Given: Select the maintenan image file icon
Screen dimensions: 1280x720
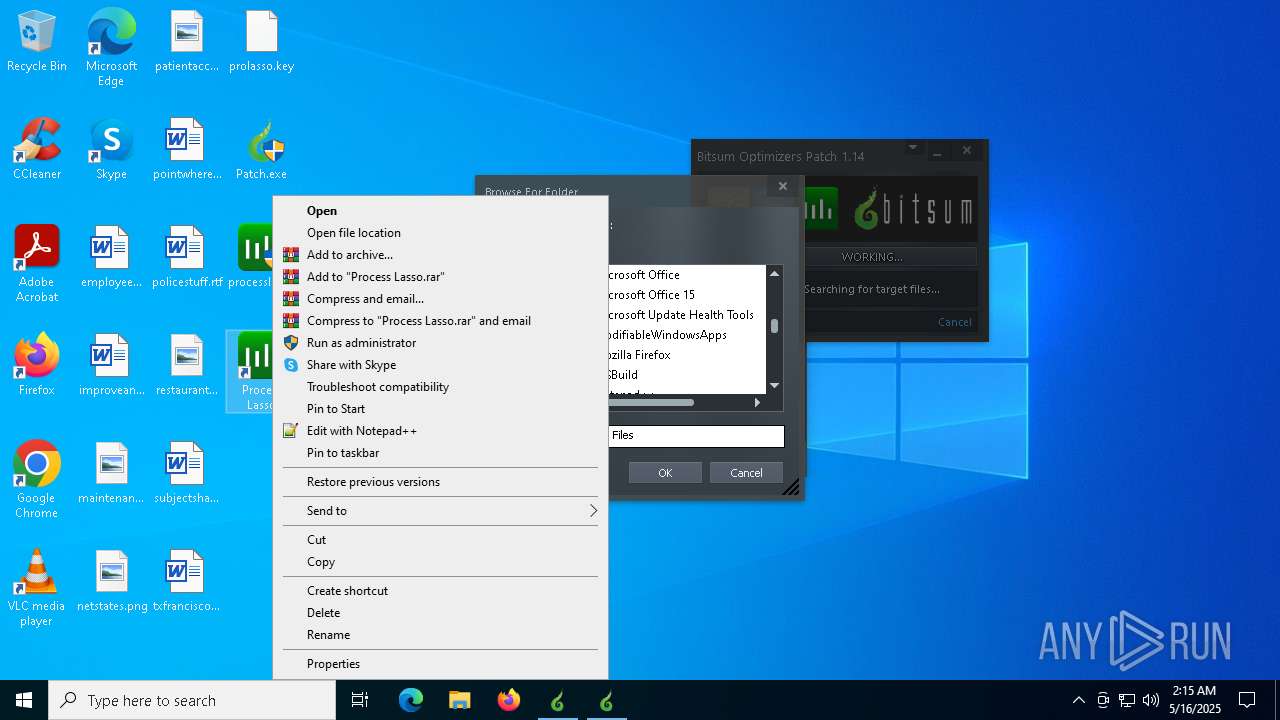Looking at the screenshot, I should (x=111, y=473).
